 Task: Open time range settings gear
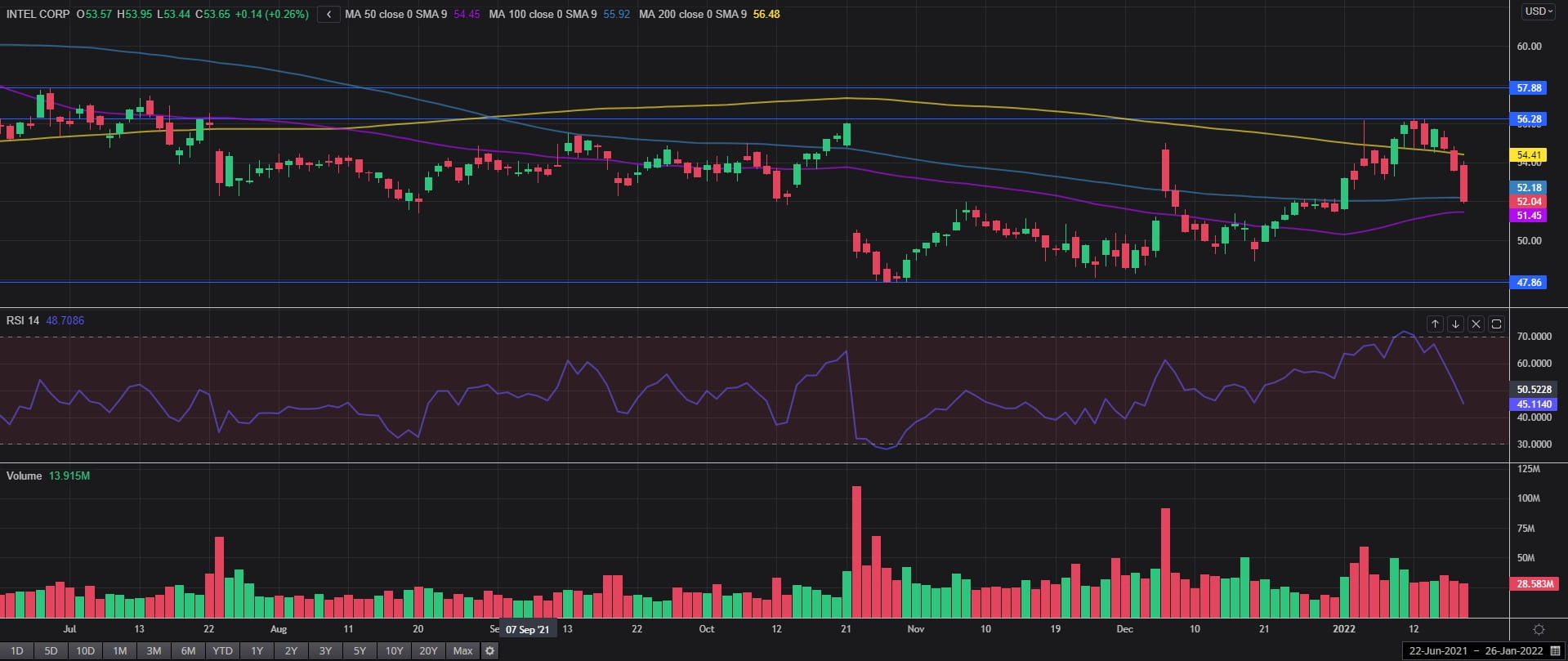[489, 651]
